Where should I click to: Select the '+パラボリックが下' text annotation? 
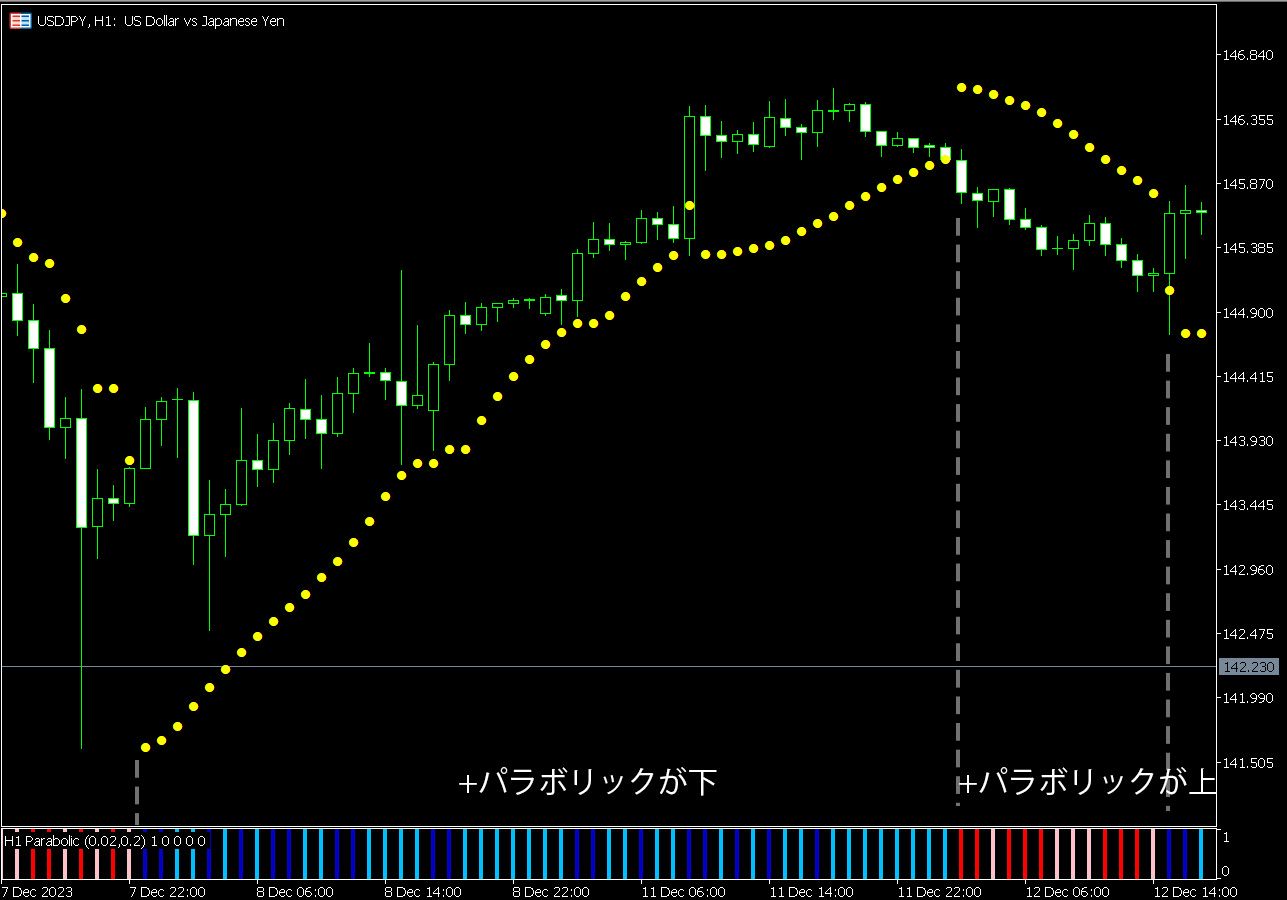[587, 782]
